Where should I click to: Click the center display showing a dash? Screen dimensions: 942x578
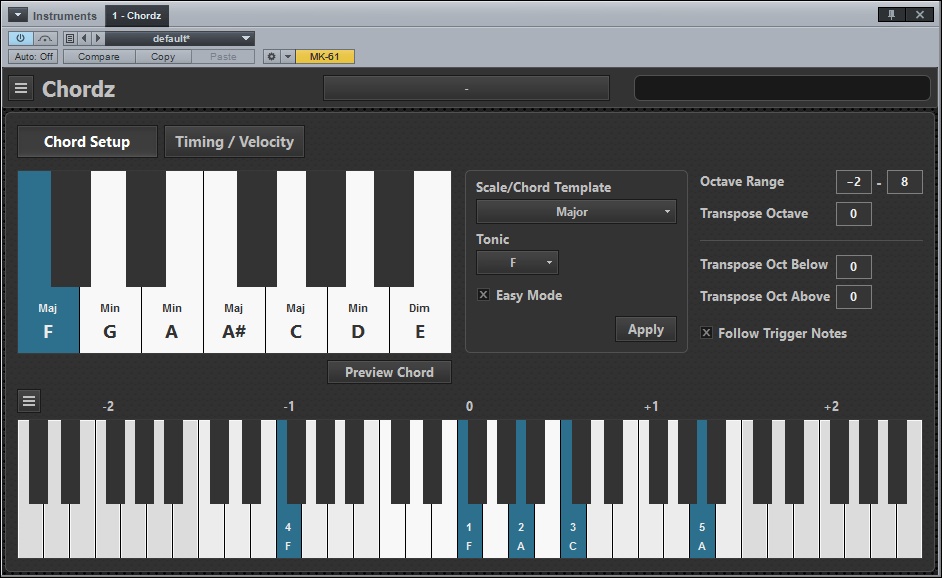tap(466, 88)
